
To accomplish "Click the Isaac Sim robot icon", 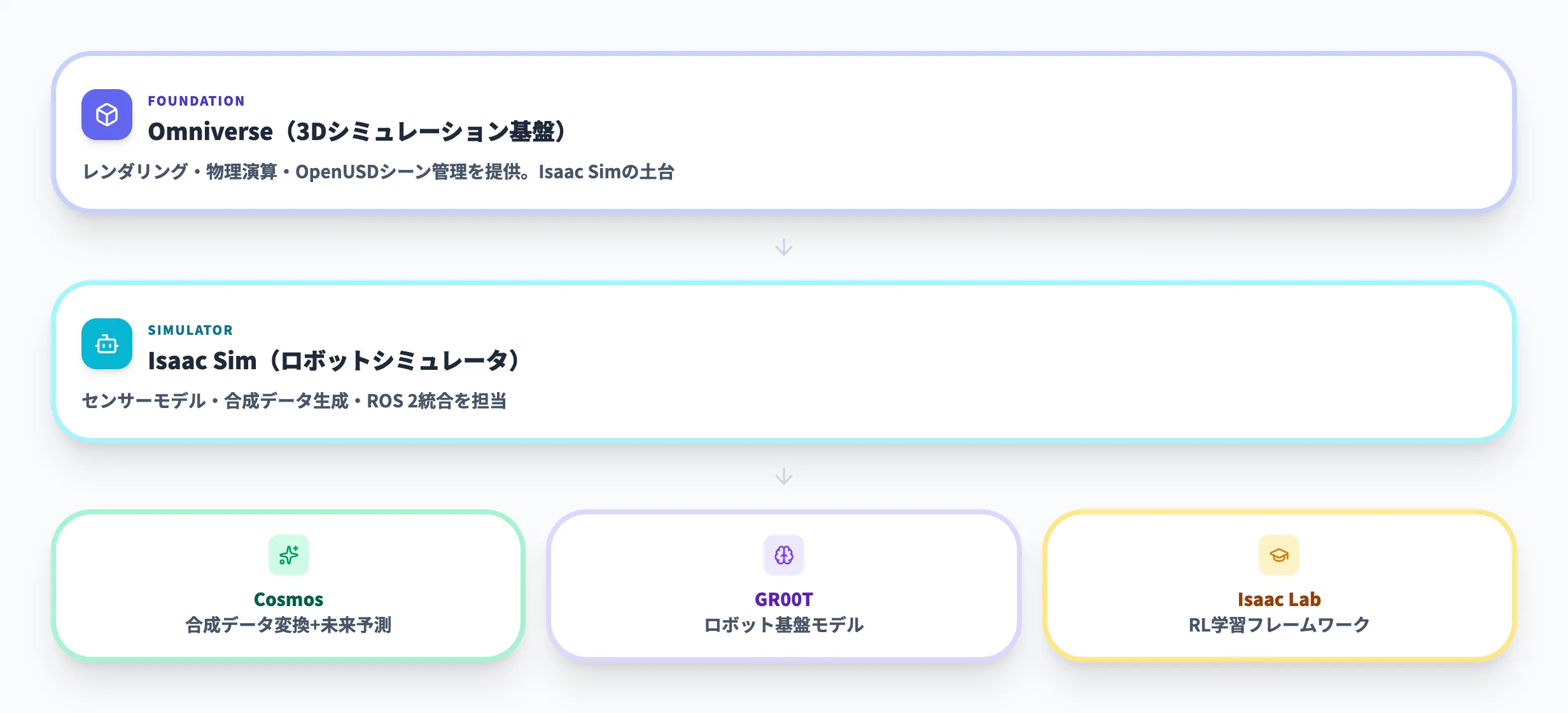I will pyautogui.click(x=107, y=344).
